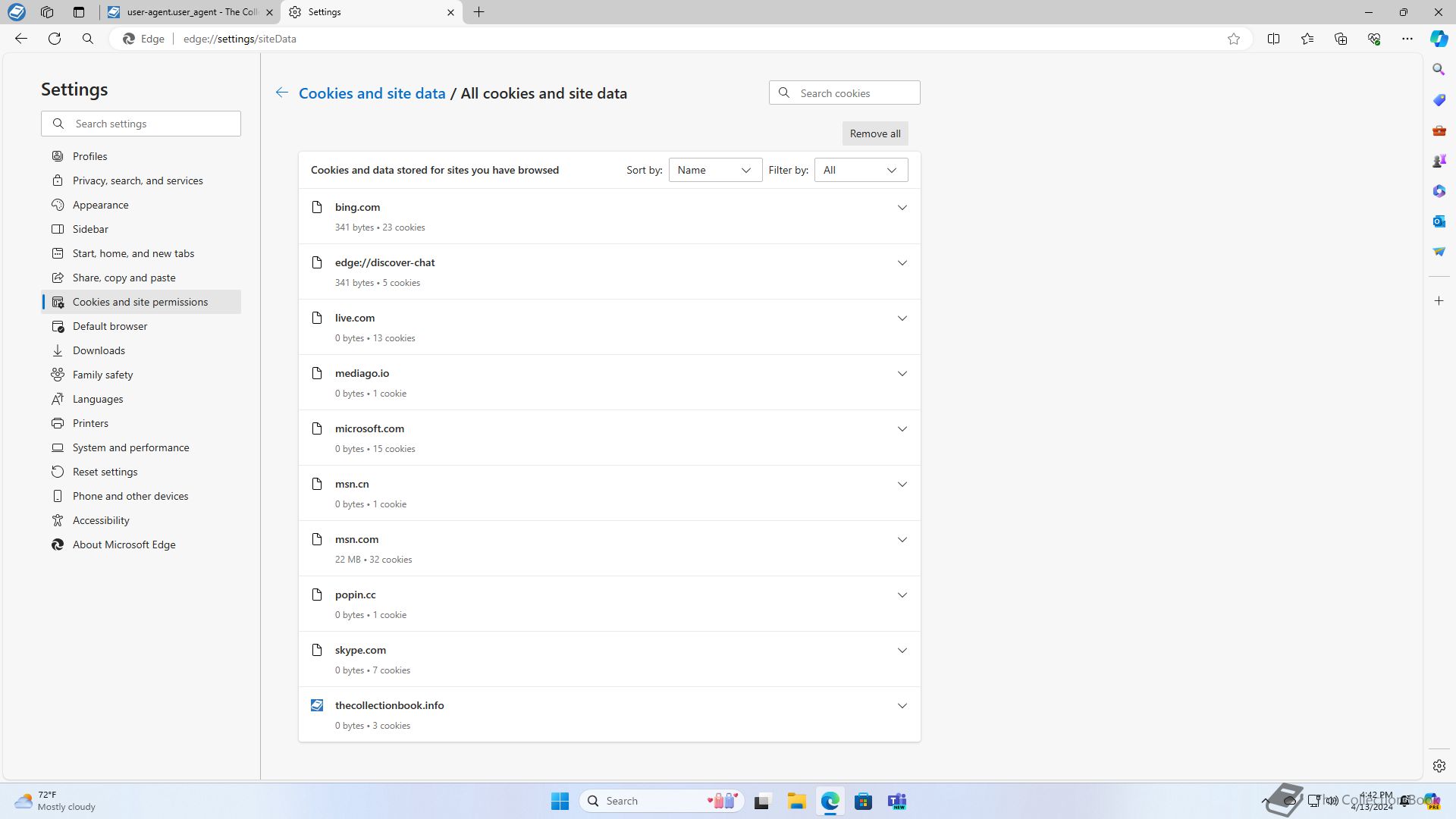Expand the bing.com cookie entry
Viewport: 1456px width, 819px height.
pos(902,208)
